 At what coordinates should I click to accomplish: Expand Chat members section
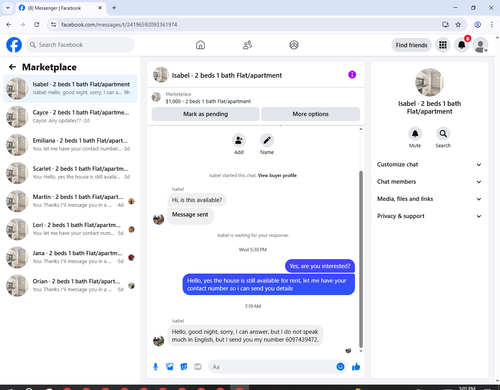pyautogui.click(x=429, y=182)
